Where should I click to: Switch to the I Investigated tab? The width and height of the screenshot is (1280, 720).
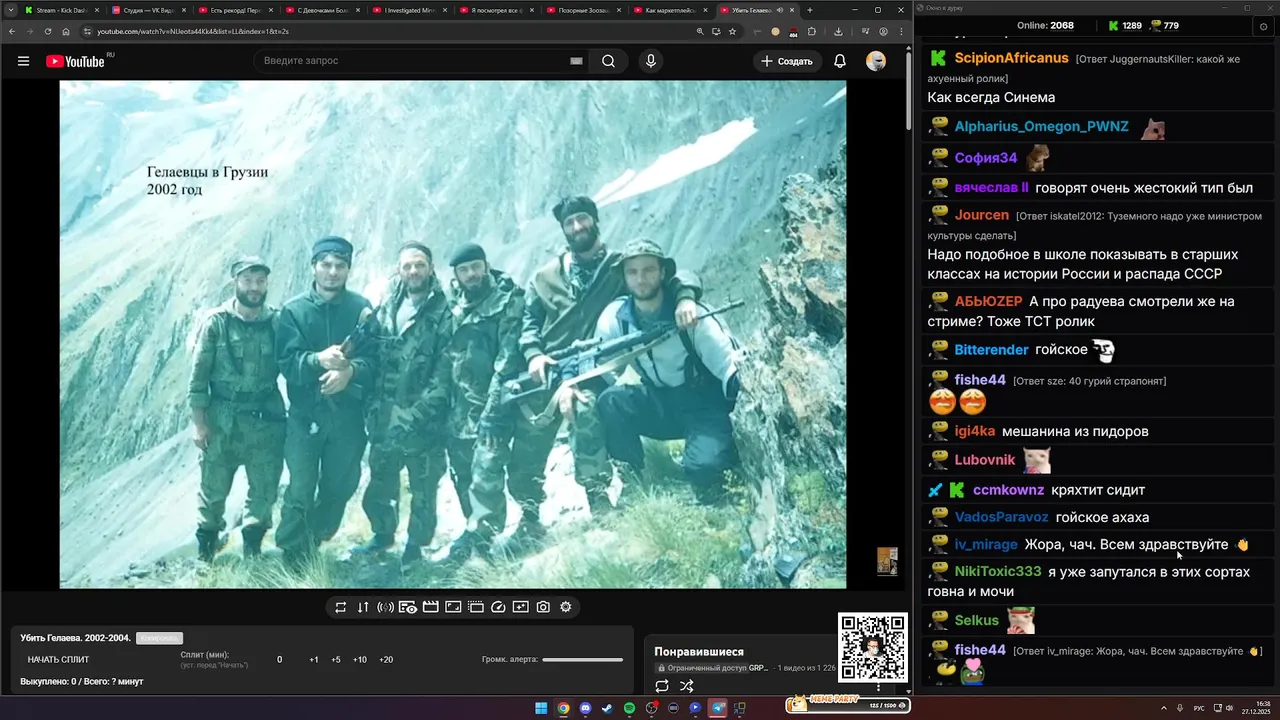pos(411,10)
